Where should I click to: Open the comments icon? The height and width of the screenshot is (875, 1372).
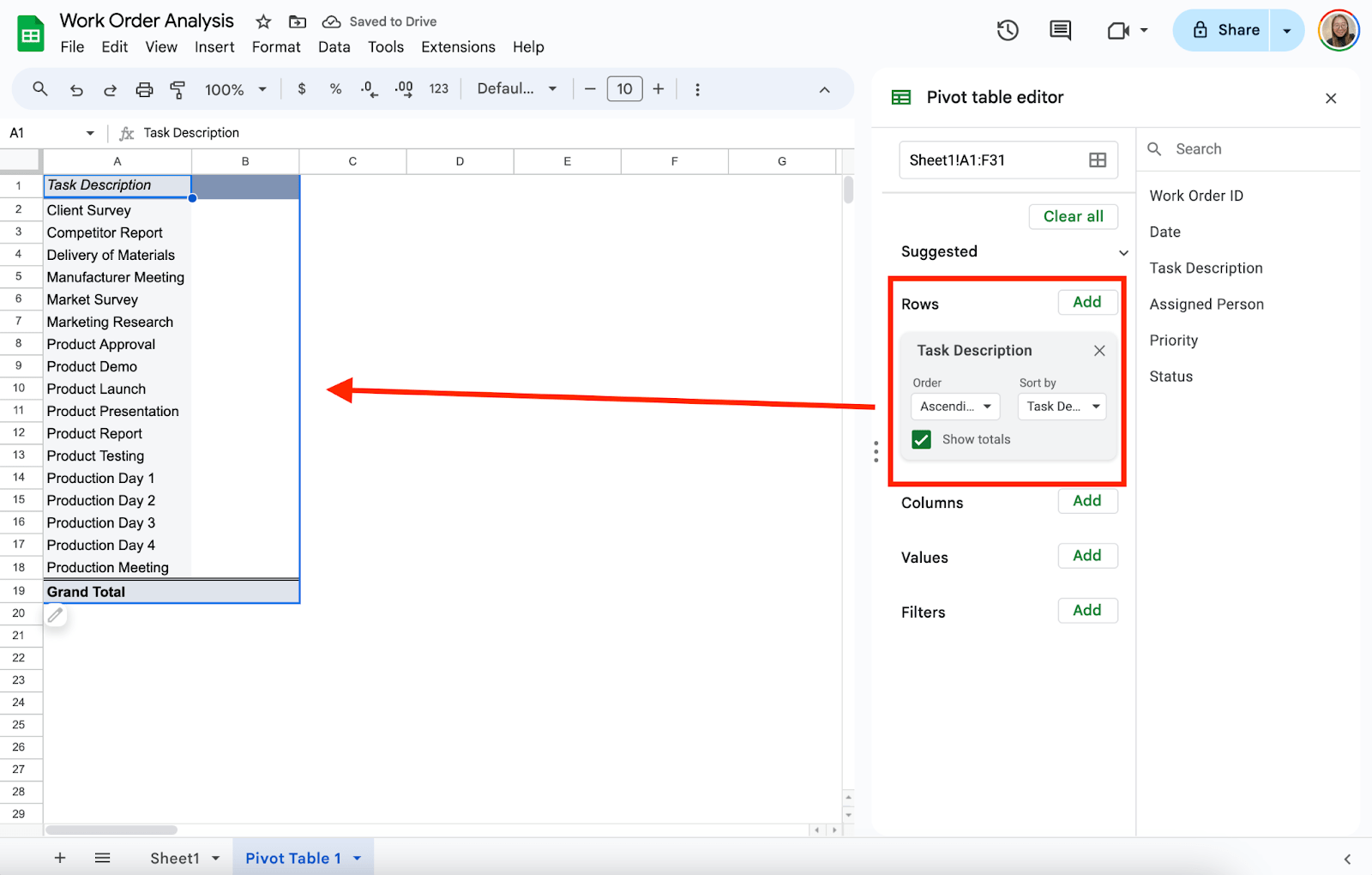(x=1060, y=31)
